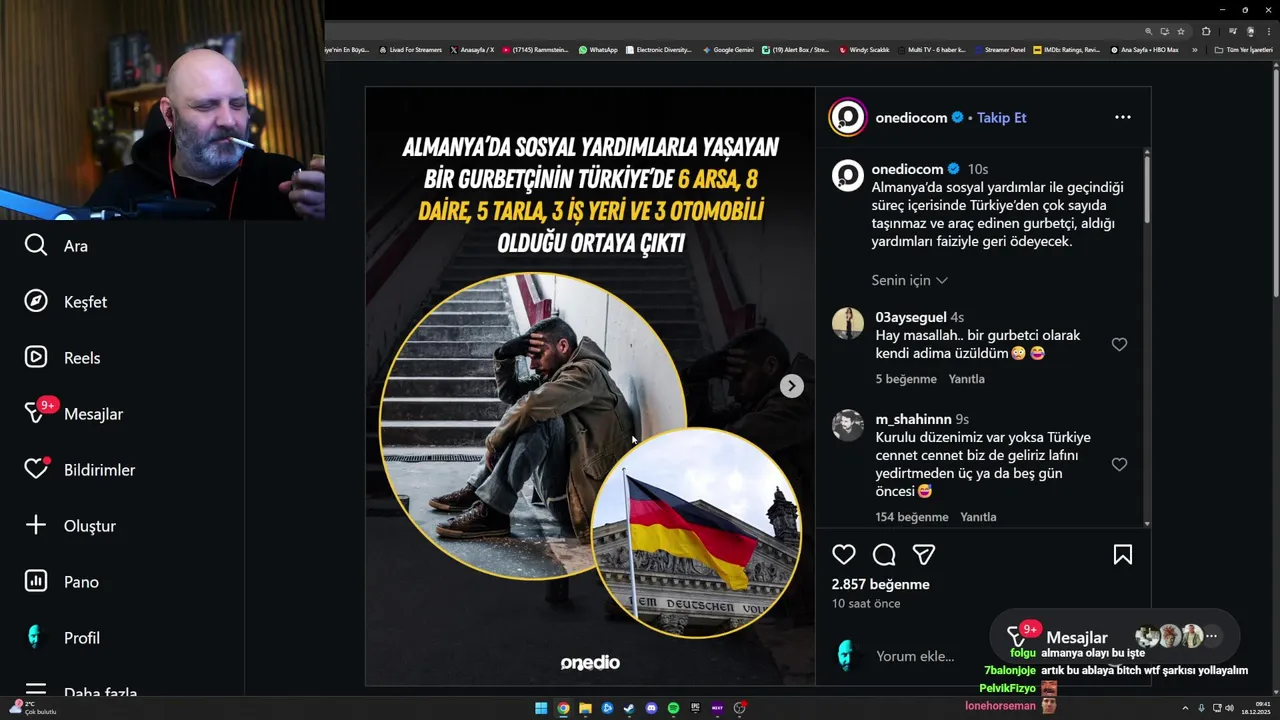1280x720 pixels.
Task: Click m_shahinnn's comment avatar
Action: pos(848,425)
